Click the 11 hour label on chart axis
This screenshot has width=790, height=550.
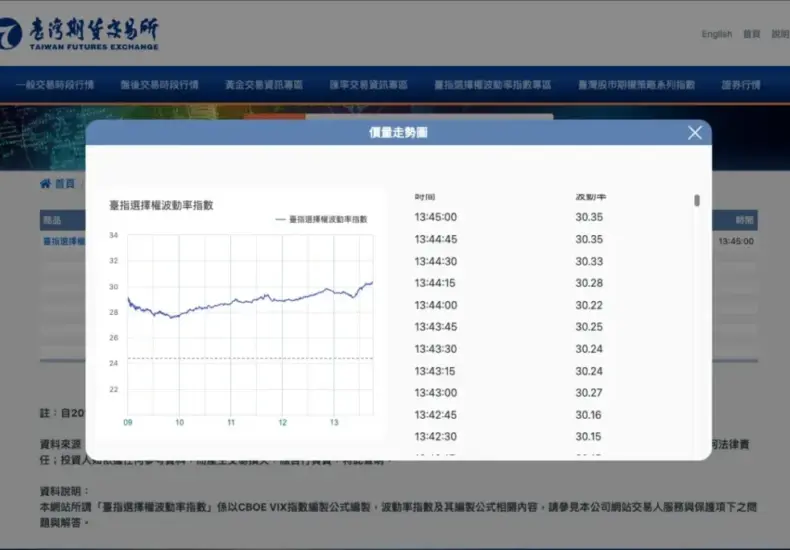tap(231, 423)
